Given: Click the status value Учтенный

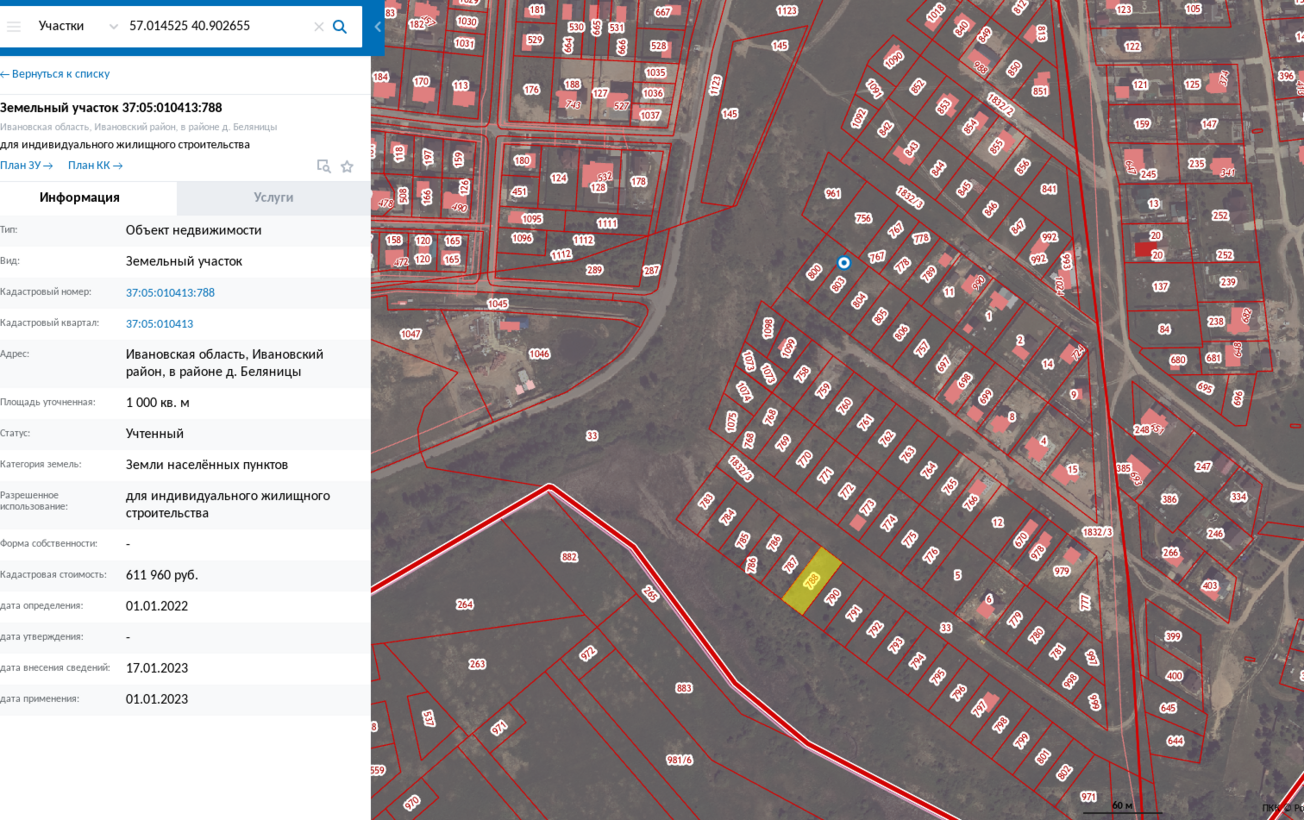Looking at the screenshot, I should pos(155,434).
